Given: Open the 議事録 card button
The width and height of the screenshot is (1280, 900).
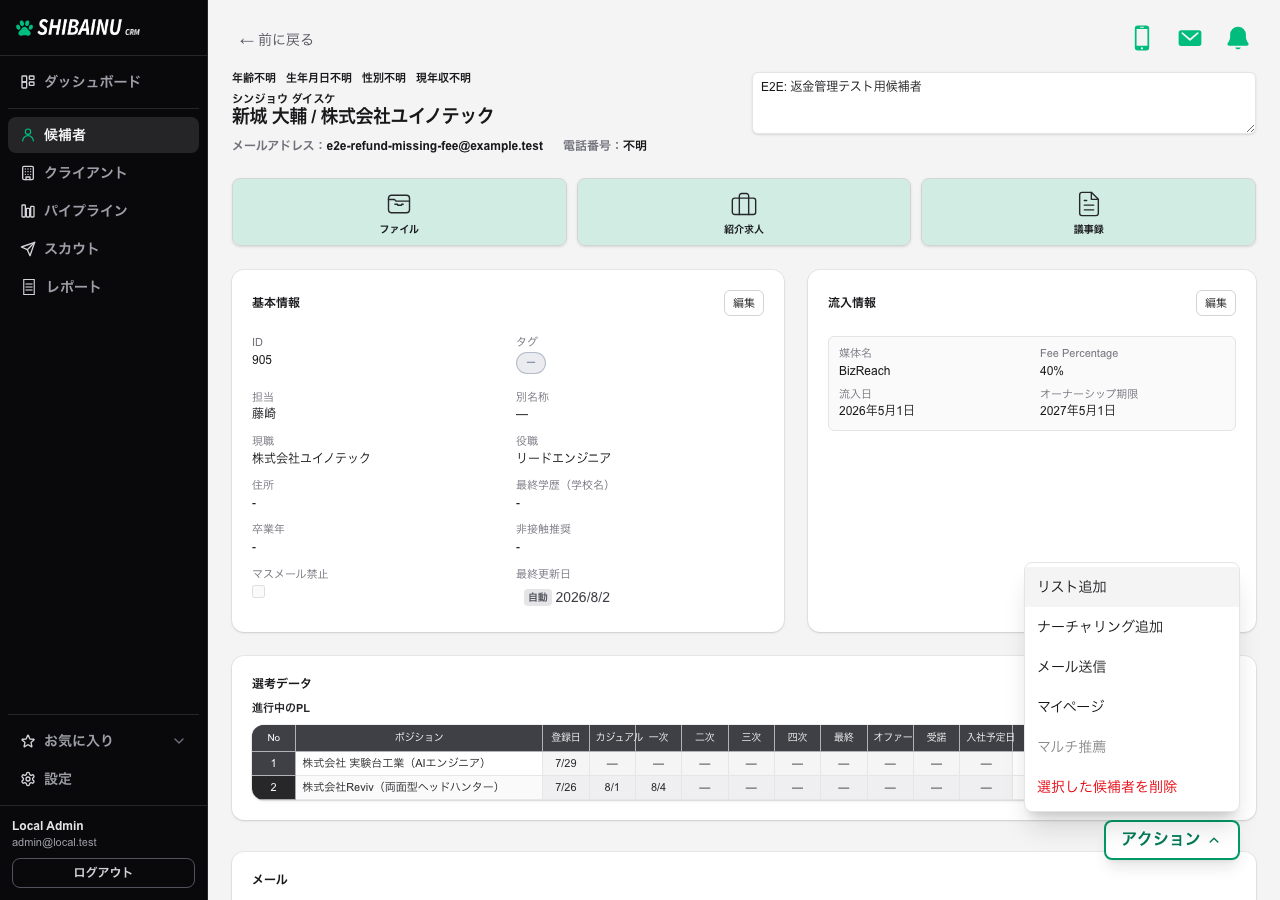Looking at the screenshot, I should tap(1088, 212).
